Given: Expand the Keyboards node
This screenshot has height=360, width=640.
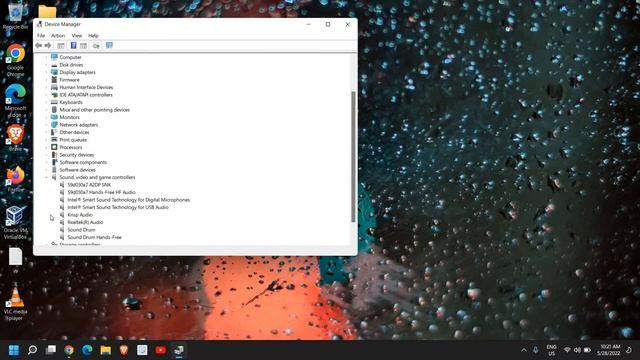Looking at the screenshot, I should pos(47,102).
